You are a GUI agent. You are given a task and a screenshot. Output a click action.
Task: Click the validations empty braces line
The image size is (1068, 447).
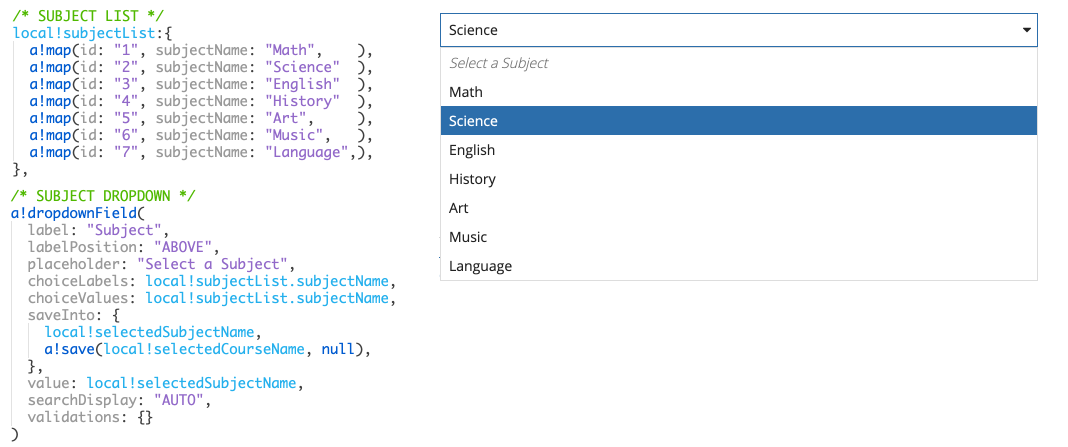coord(90,417)
